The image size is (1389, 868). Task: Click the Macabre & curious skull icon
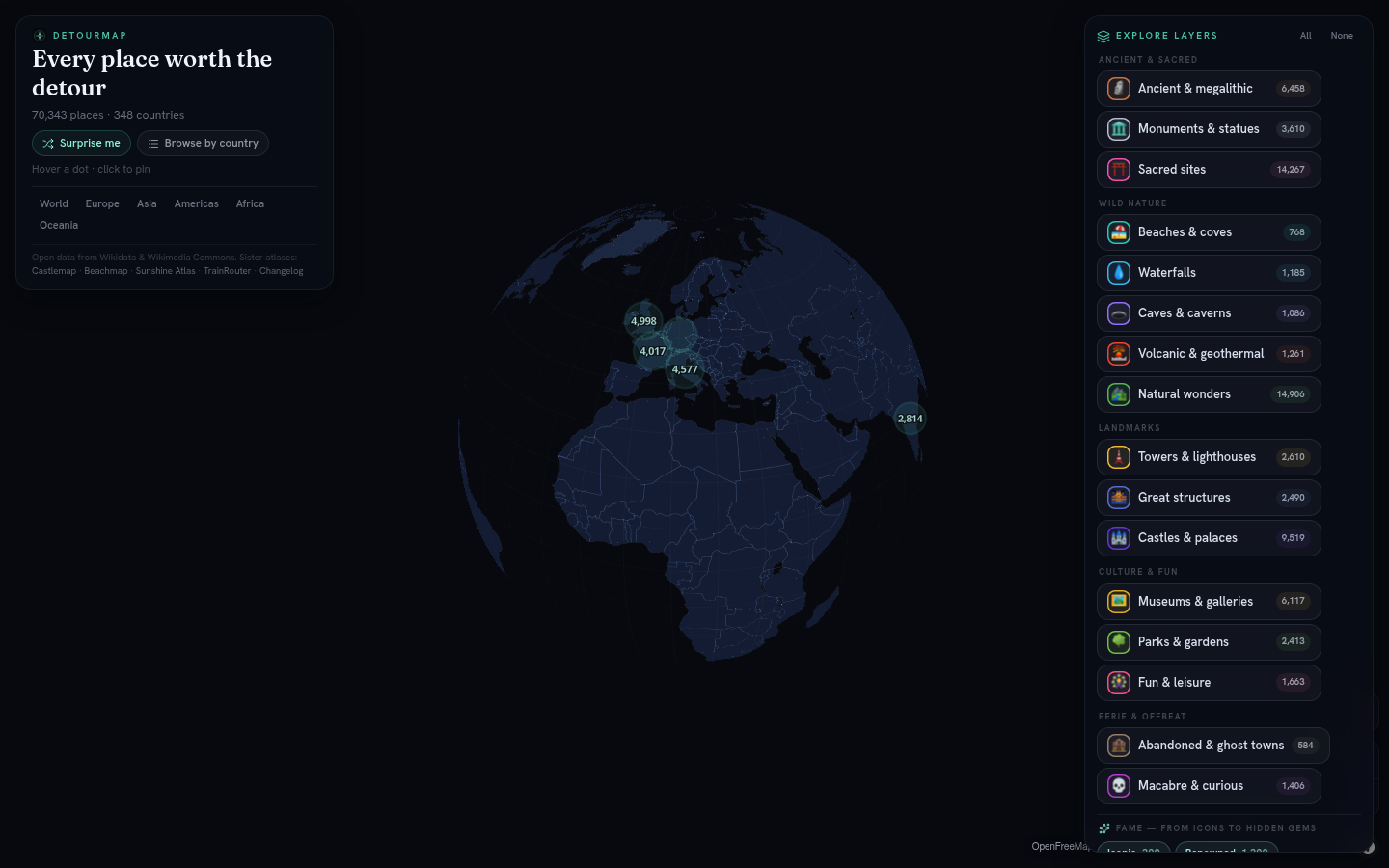1119,786
